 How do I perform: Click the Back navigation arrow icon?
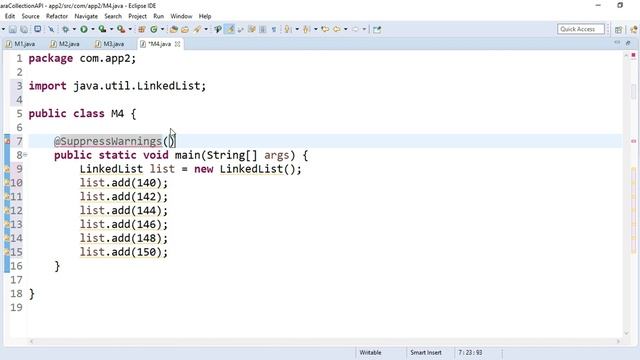[x=337, y=29]
